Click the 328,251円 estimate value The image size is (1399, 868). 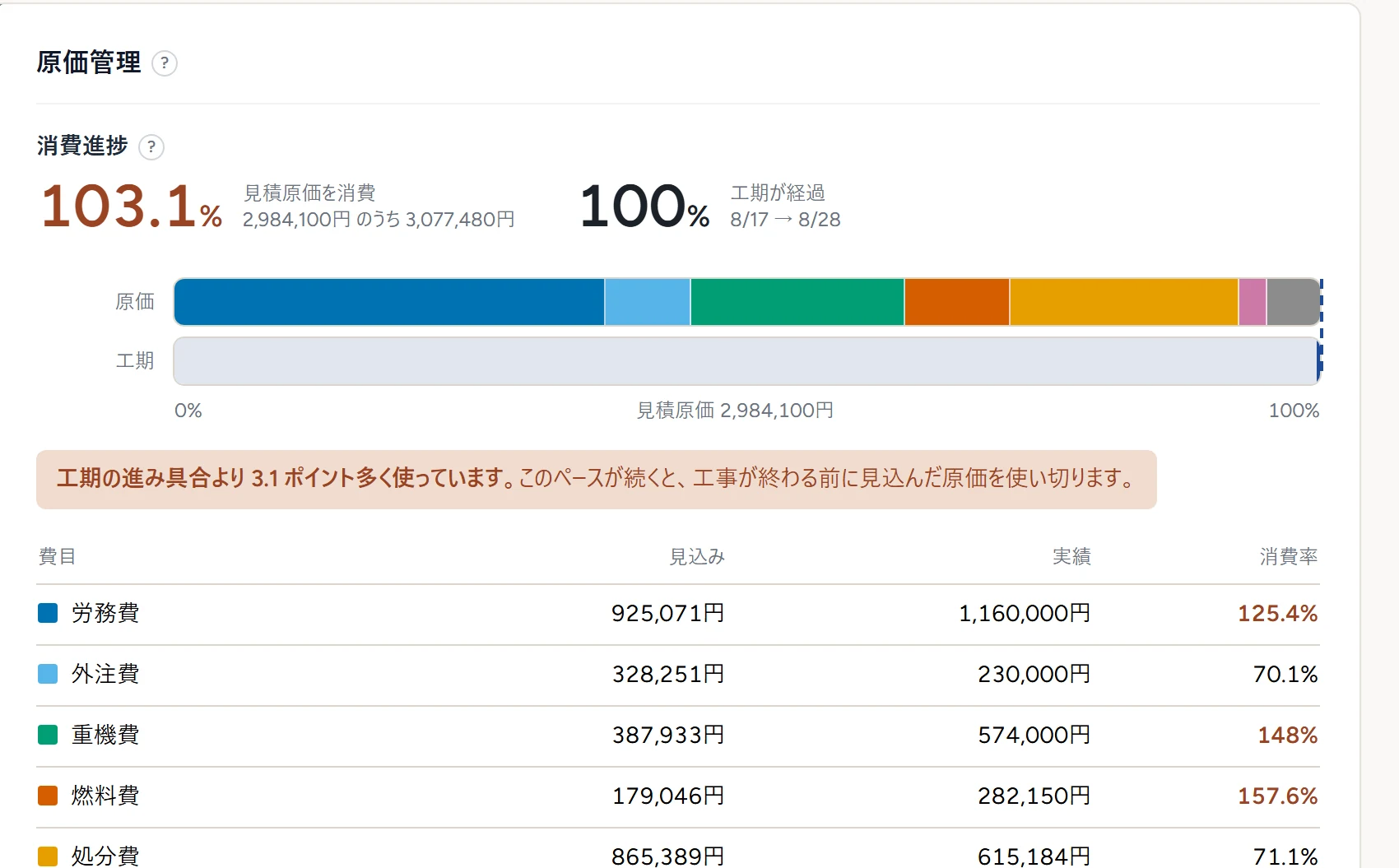(x=668, y=674)
